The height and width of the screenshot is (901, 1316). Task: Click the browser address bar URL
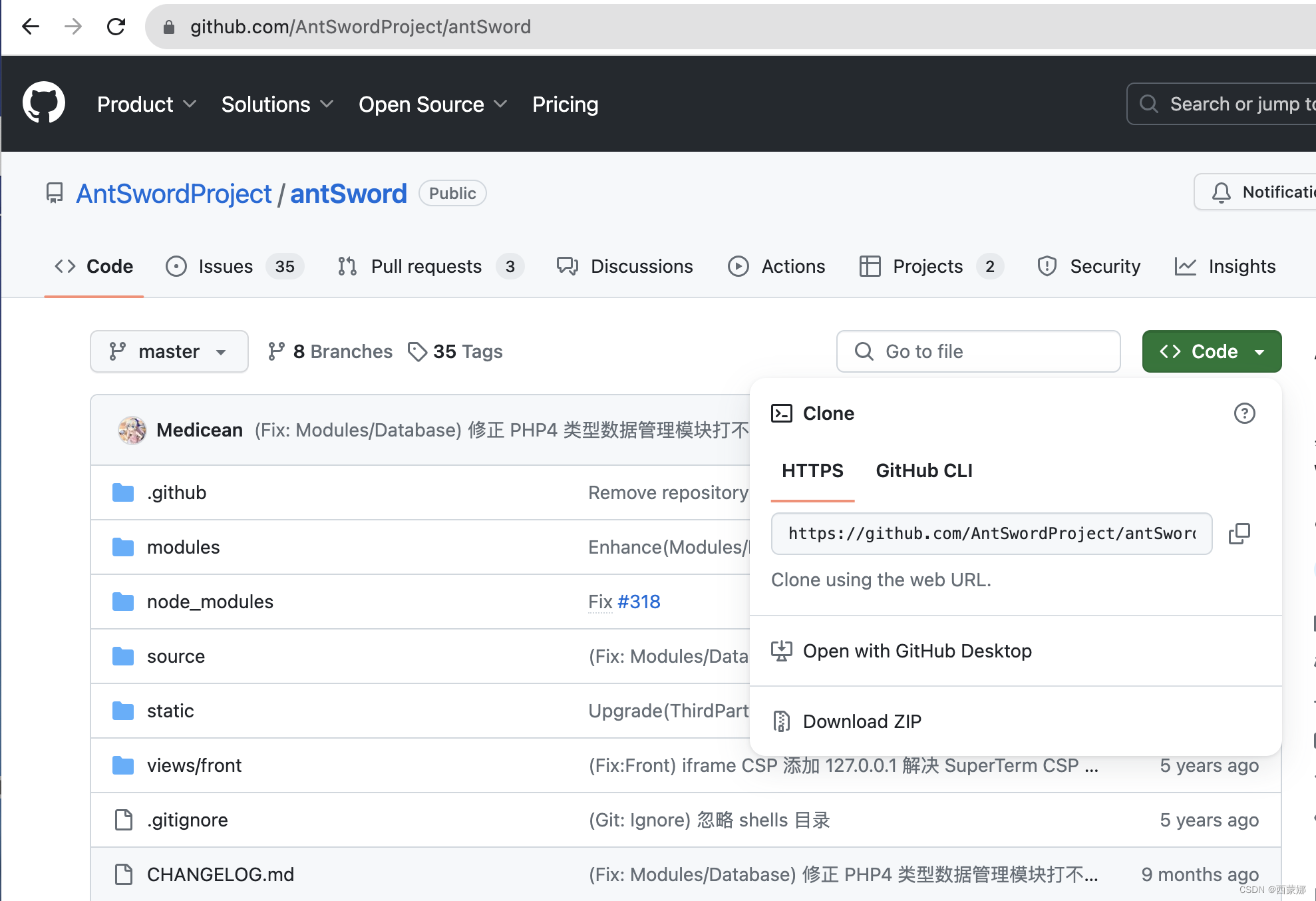click(361, 27)
